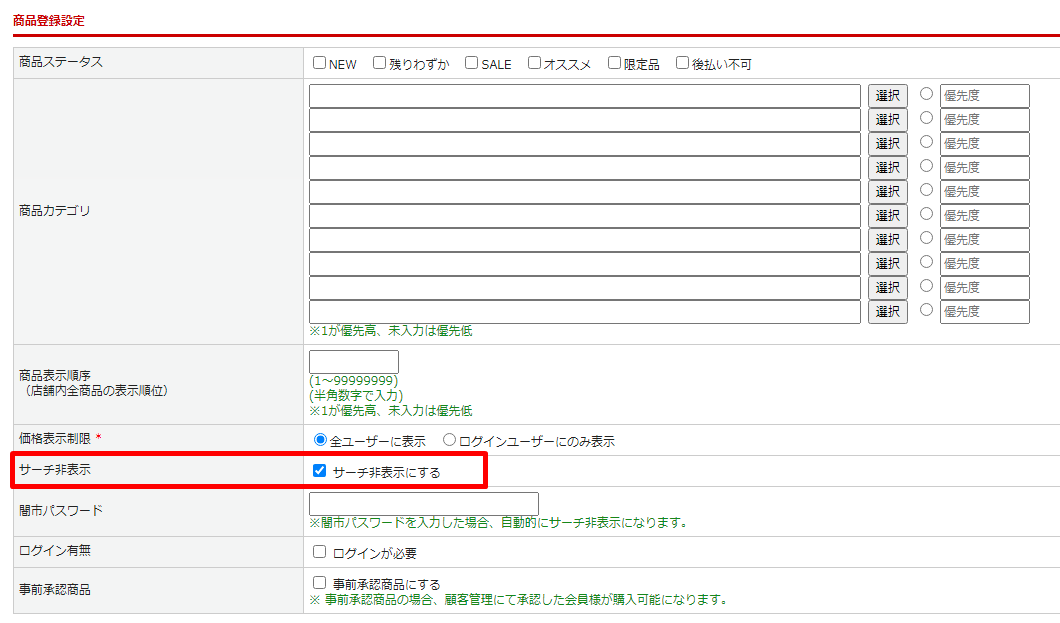Screen dimensions: 1060x623
Task: Check the オススメ recommendation checkbox
Action: 533,62
